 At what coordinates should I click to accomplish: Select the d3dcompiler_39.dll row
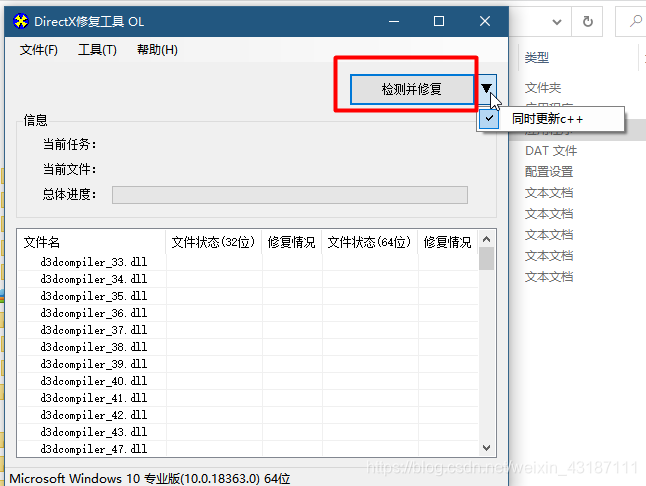248,364
